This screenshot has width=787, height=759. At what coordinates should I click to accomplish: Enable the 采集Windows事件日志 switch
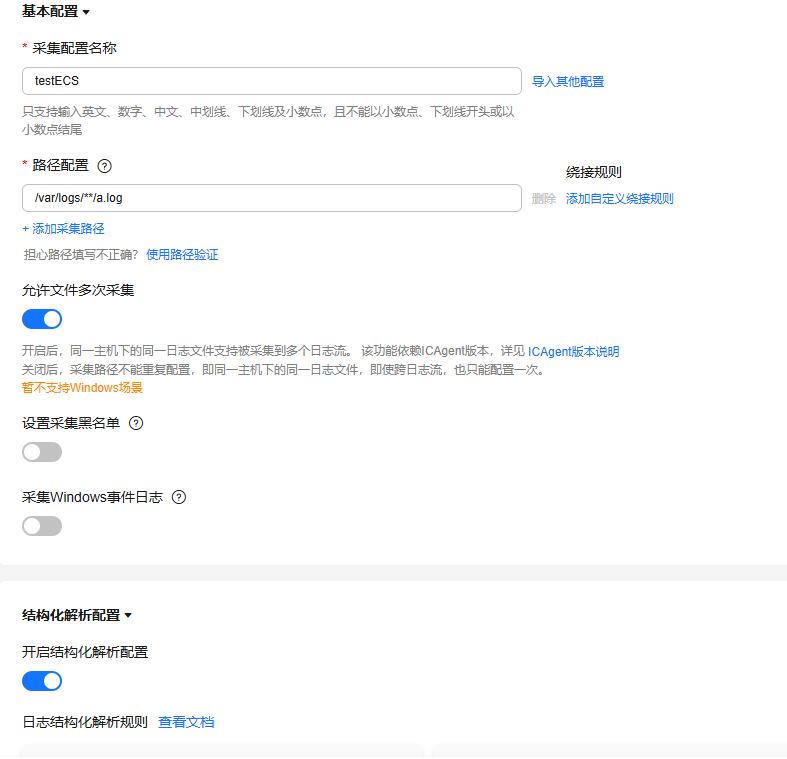coord(42,526)
